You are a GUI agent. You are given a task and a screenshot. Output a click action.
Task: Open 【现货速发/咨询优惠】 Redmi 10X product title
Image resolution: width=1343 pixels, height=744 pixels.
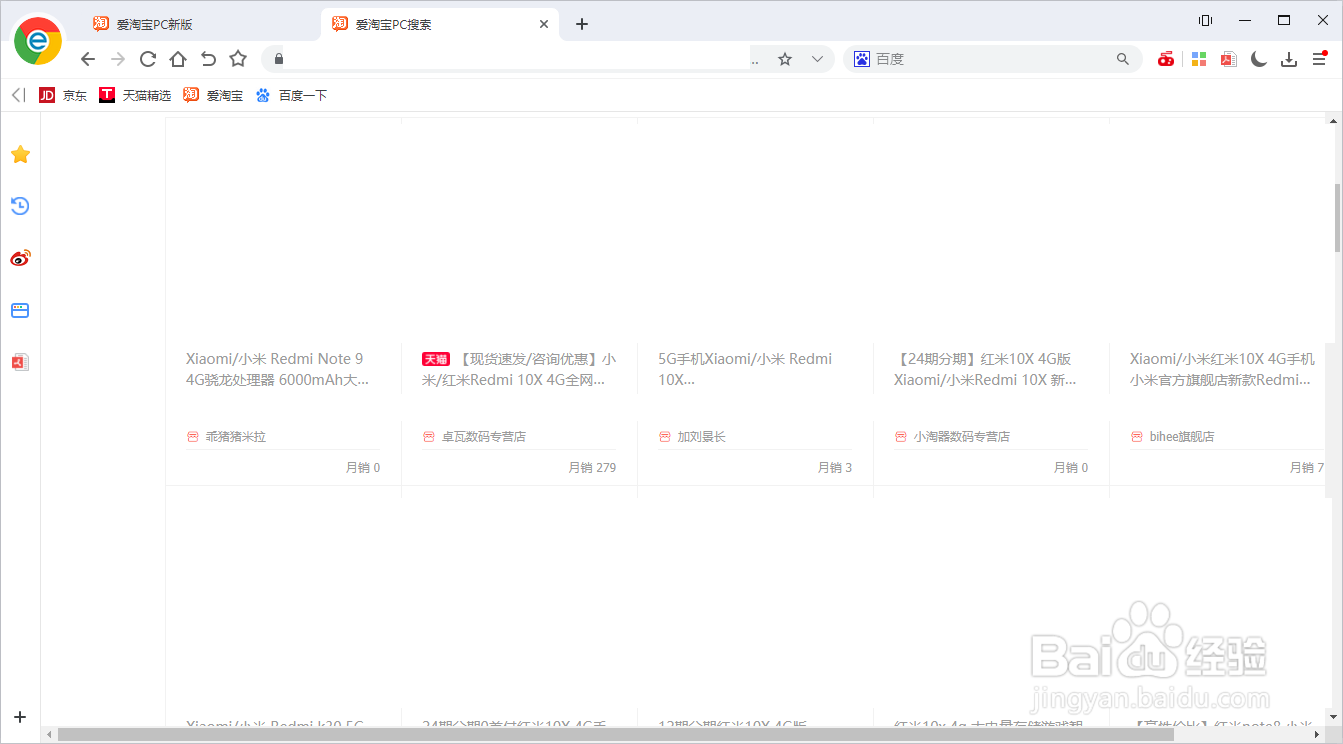click(519, 369)
